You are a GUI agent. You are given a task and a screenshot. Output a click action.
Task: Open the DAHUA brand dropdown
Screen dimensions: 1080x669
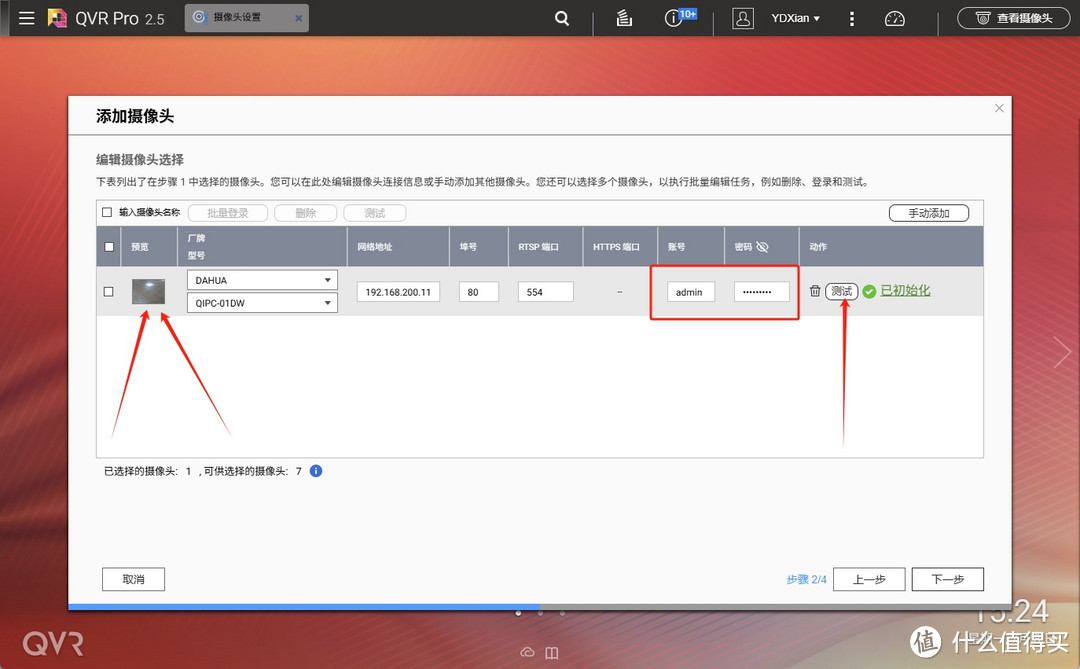[x=262, y=279]
